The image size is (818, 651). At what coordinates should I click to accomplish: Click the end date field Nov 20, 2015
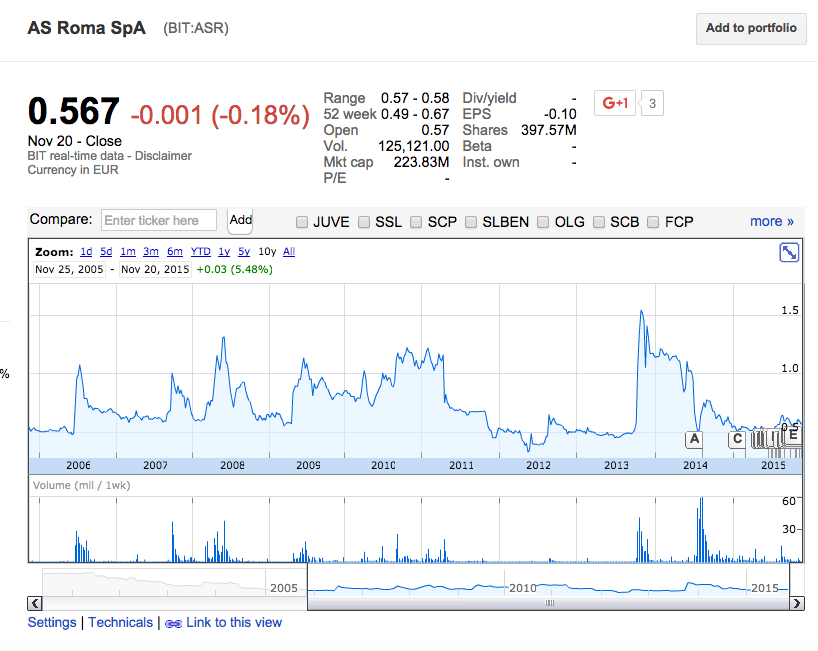coord(155,270)
